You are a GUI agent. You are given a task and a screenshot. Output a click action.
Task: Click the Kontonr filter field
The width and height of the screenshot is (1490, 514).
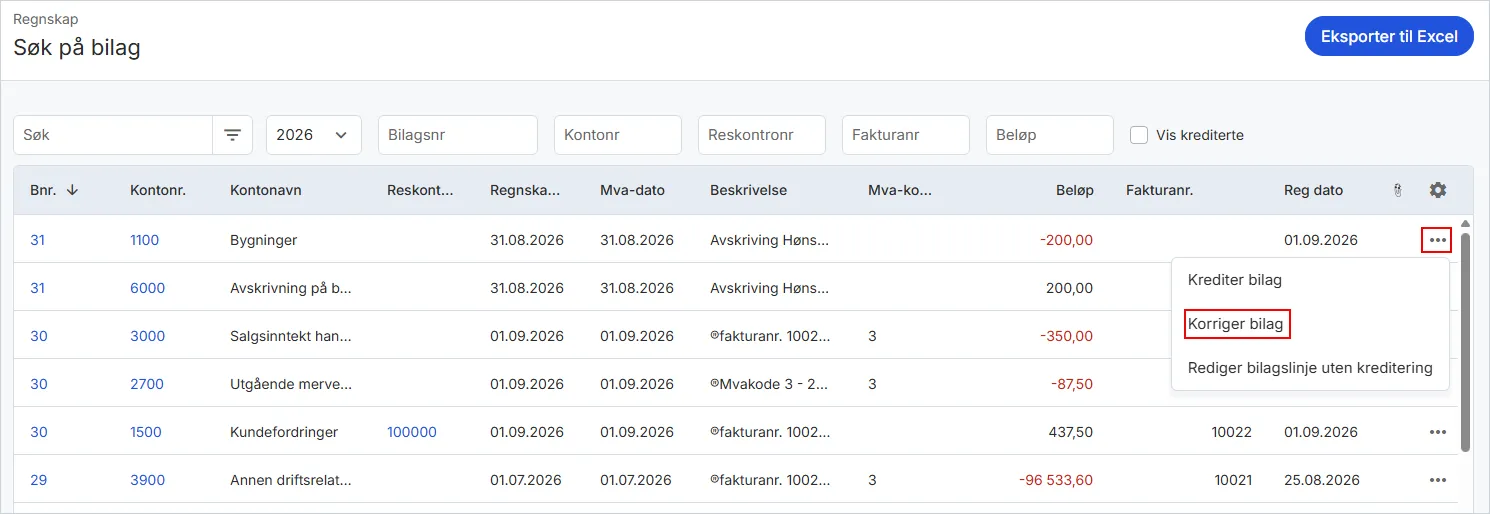click(618, 135)
